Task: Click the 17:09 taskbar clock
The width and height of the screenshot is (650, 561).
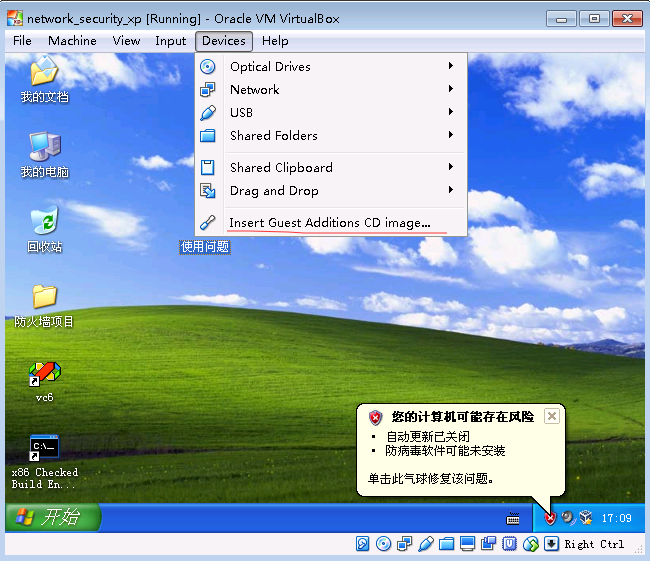Action: pos(616,518)
